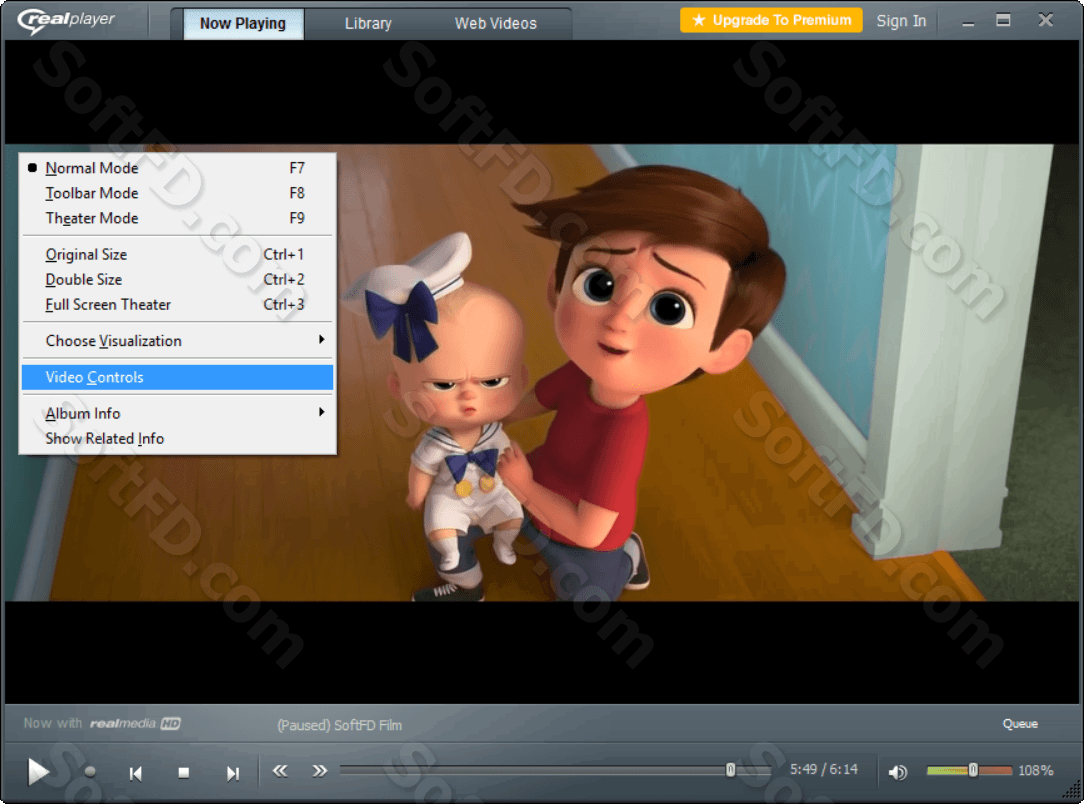Viewport: 1084px width, 804px height.
Task: Open the Library tab
Action: pyautogui.click(x=368, y=24)
